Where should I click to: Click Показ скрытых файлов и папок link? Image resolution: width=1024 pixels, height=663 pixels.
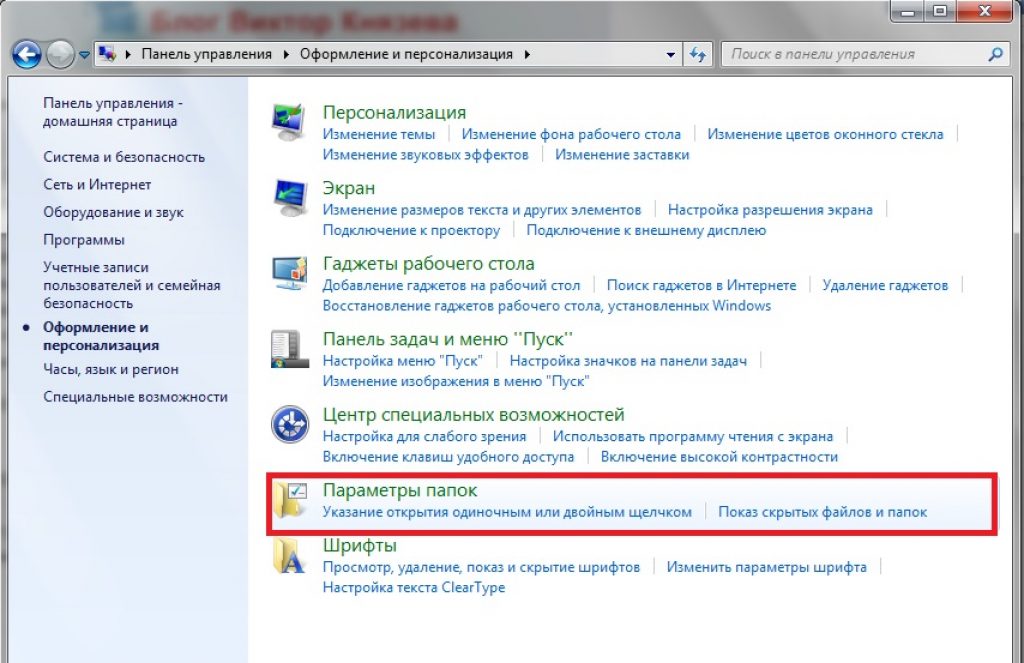point(823,512)
